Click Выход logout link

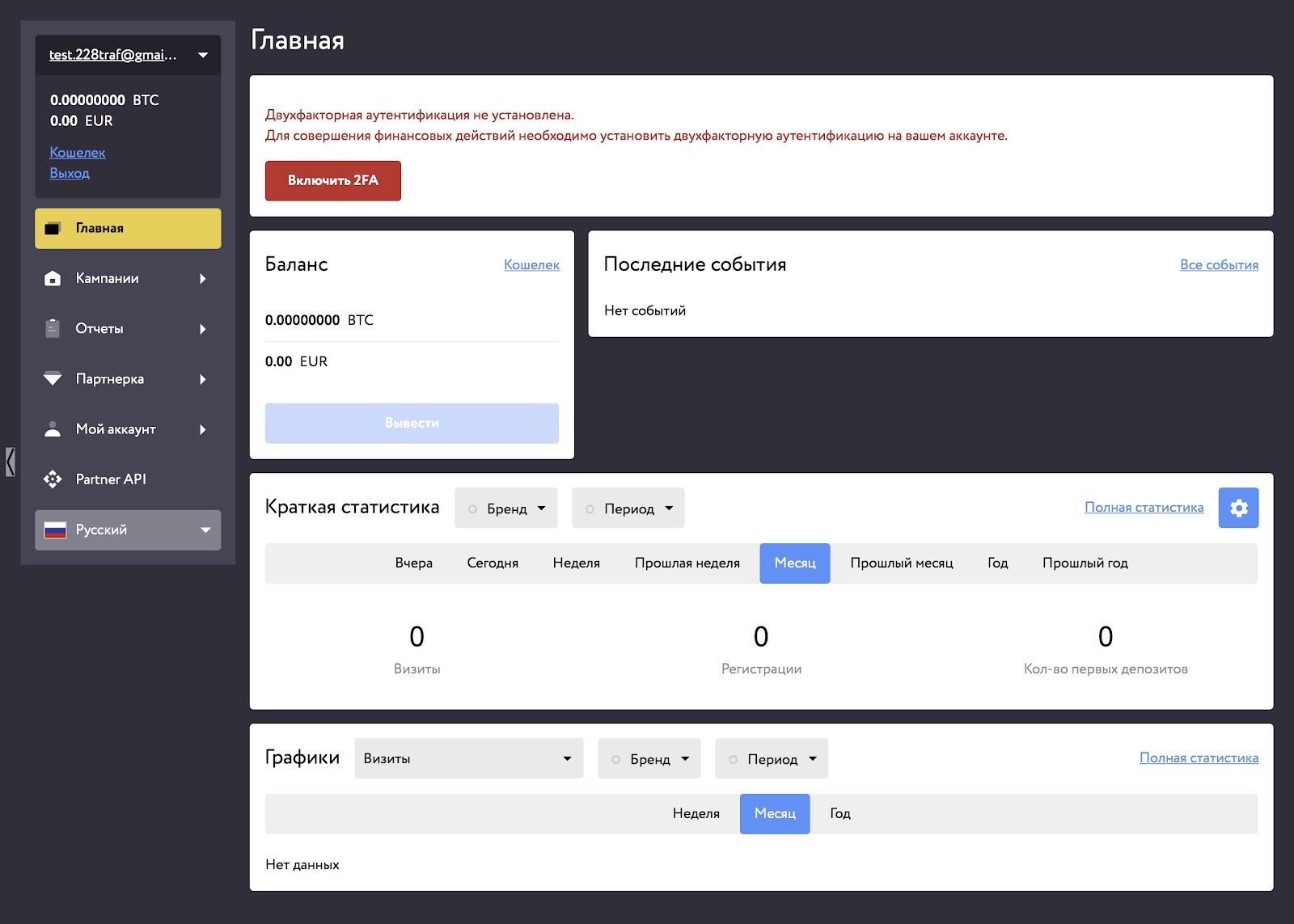(x=70, y=173)
